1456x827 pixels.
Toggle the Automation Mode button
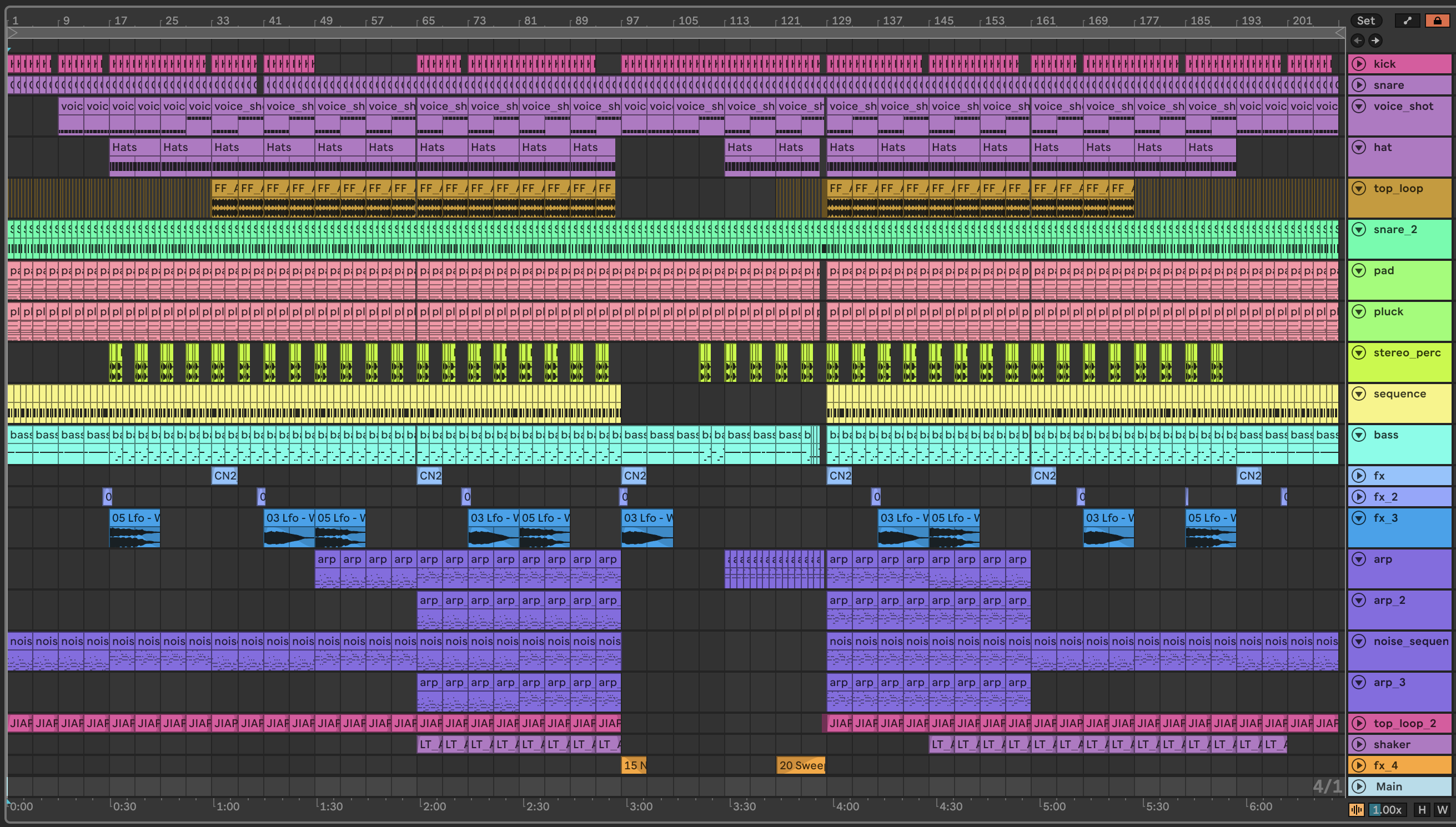tap(1407, 21)
